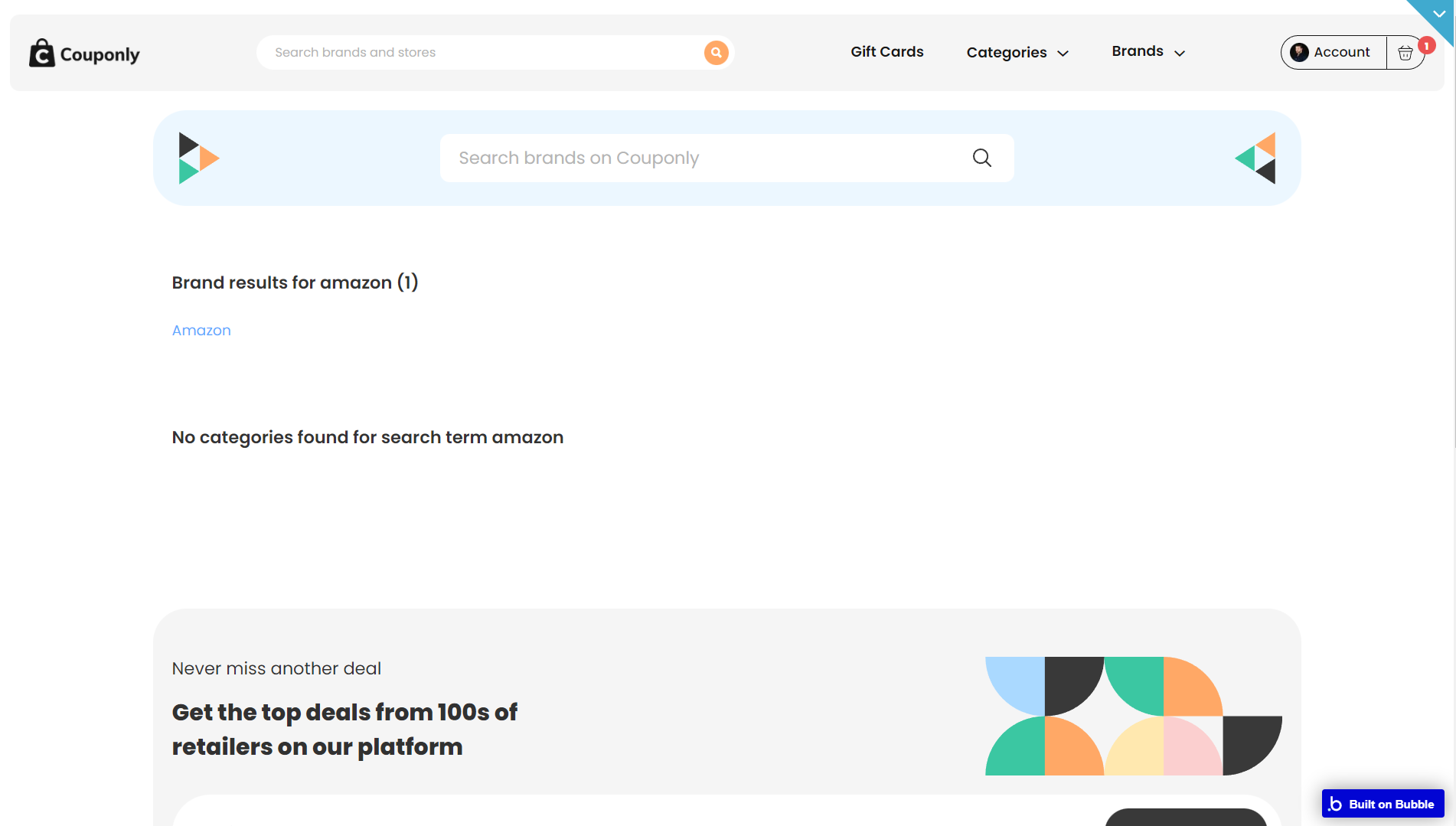Click the Couponly wordmark text
The width and height of the screenshot is (1456, 826).
coord(100,54)
